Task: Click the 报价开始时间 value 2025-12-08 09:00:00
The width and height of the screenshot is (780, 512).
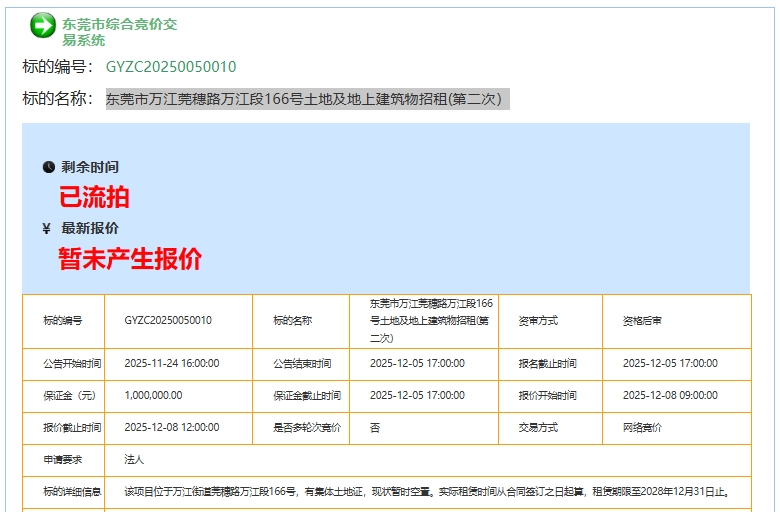Action: click(670, 396)
